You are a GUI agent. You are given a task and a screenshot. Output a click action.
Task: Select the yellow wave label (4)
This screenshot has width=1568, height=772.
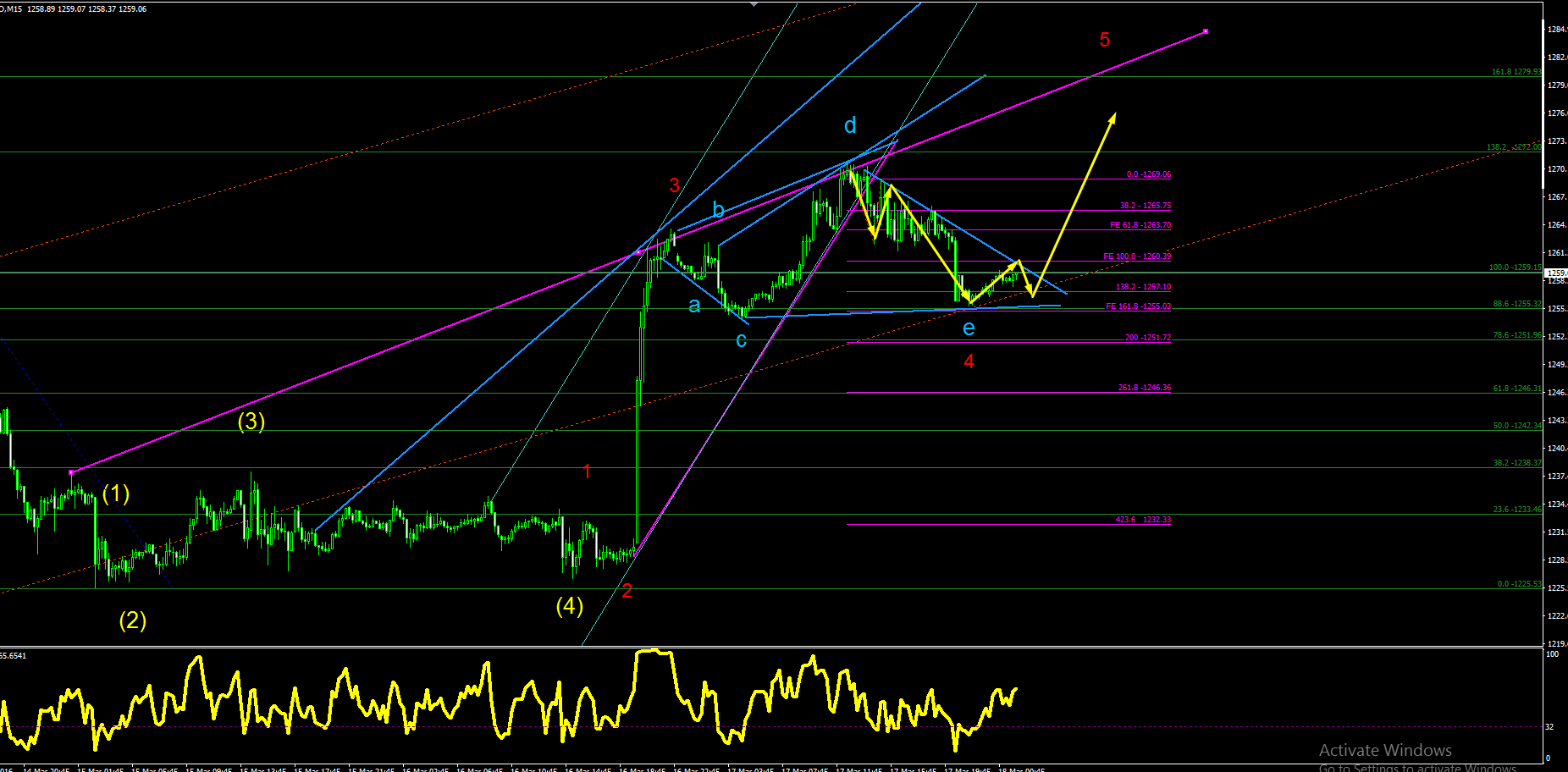[x=570, y=605]
